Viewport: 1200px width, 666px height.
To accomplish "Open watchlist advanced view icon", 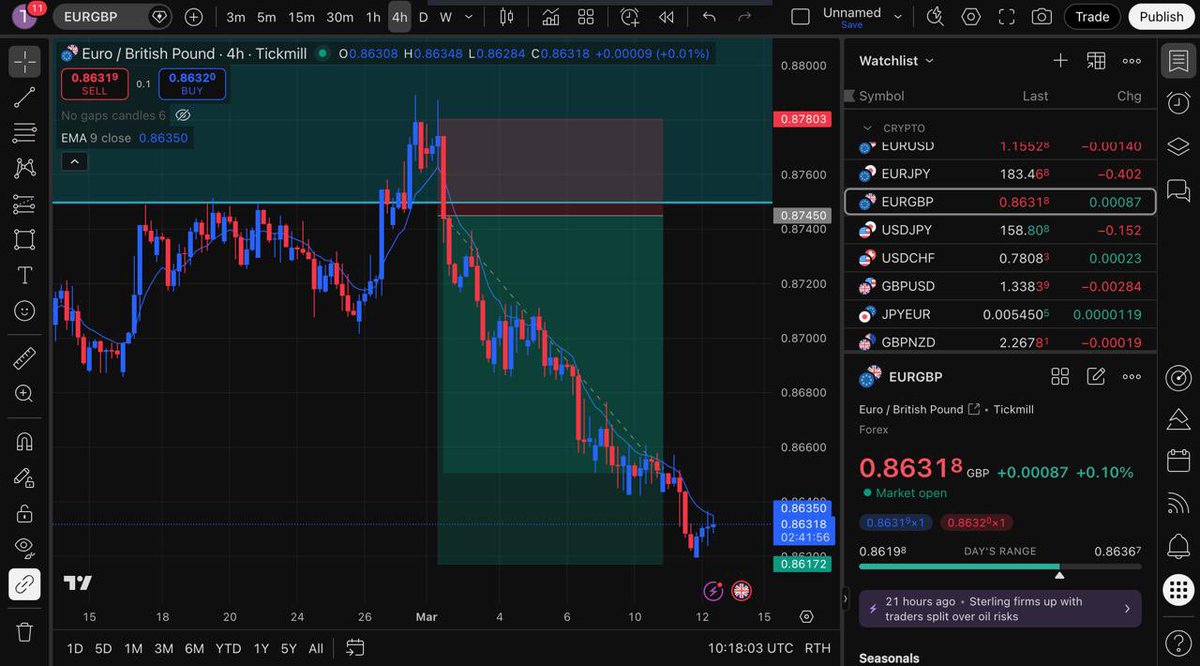I will 1096,61.
